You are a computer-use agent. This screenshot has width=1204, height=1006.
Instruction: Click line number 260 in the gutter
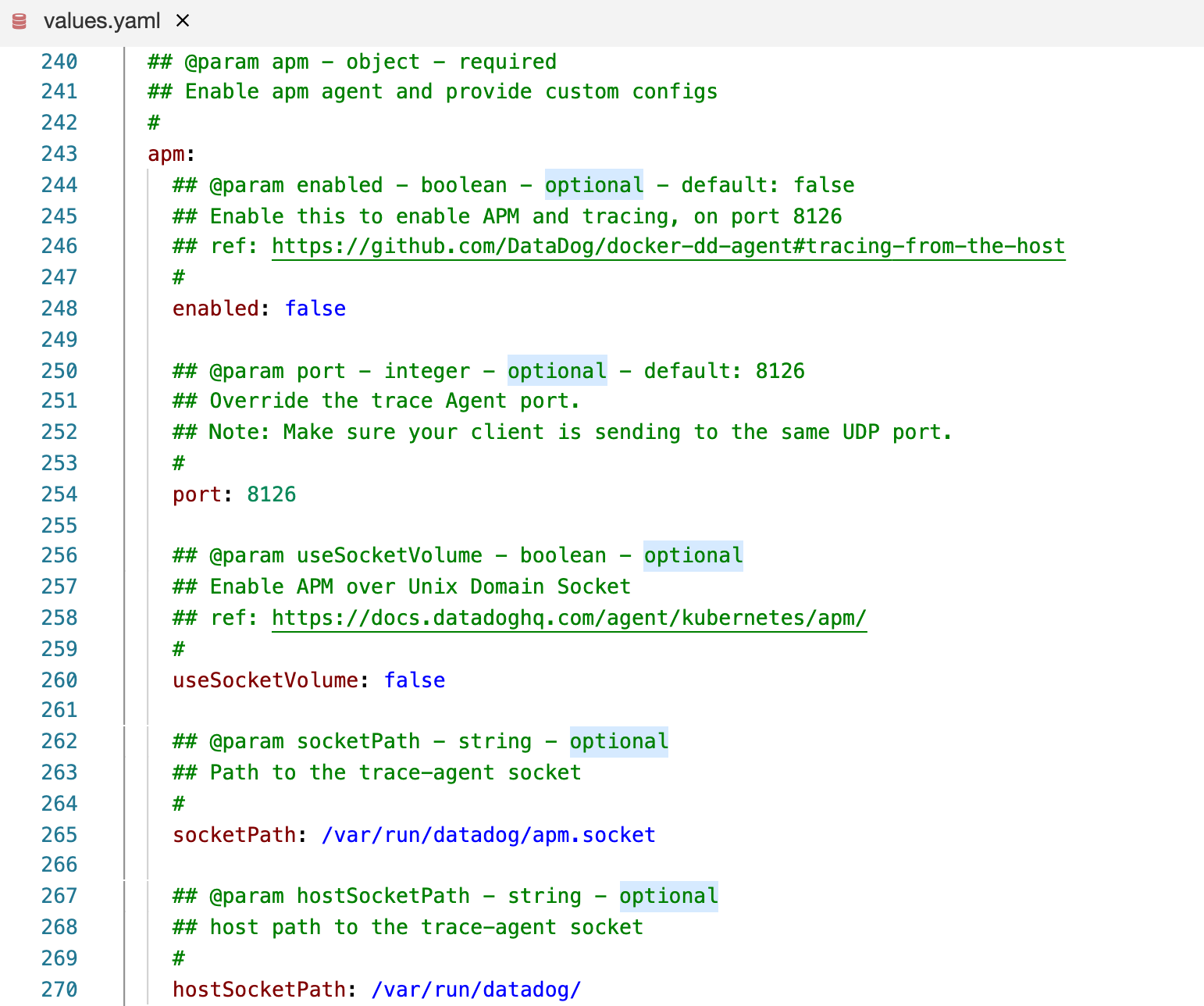[59, 680]
